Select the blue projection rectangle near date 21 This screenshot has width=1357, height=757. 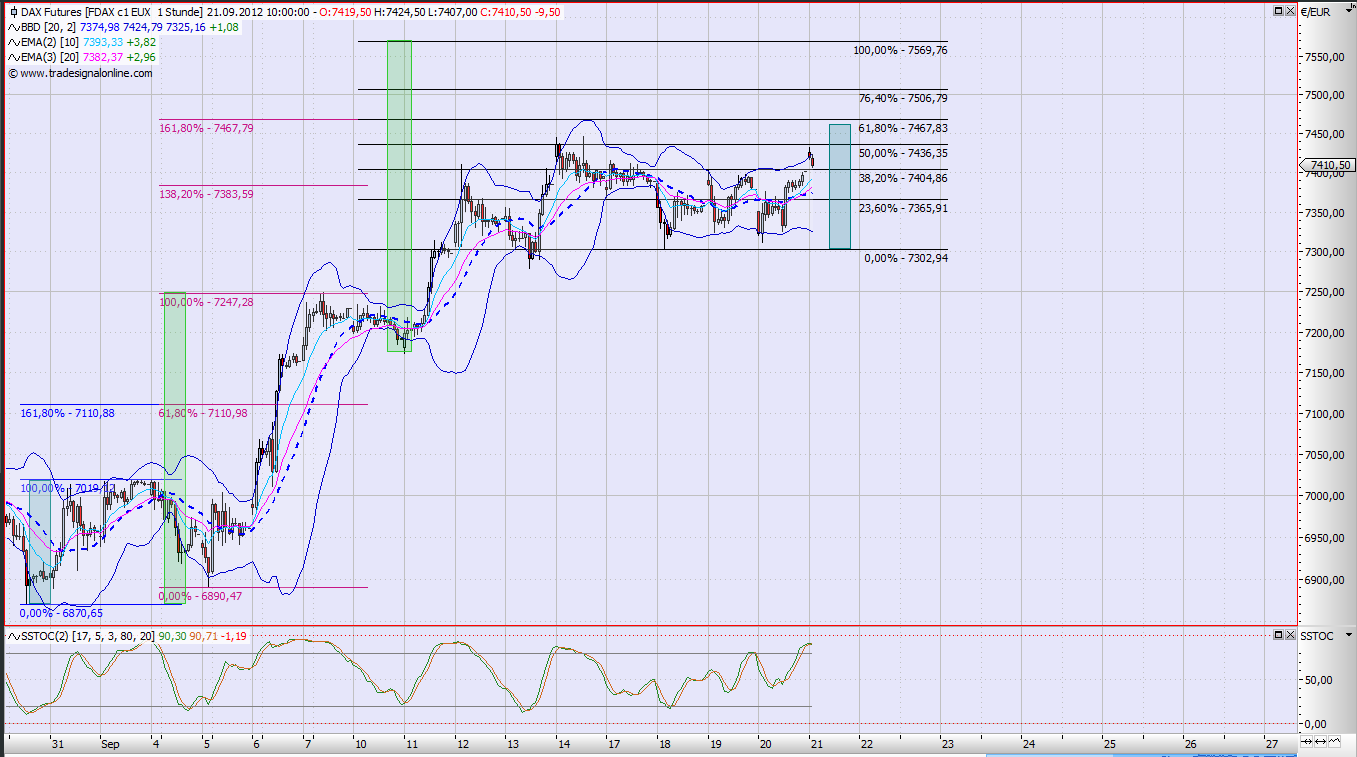(x=840, y=186)
